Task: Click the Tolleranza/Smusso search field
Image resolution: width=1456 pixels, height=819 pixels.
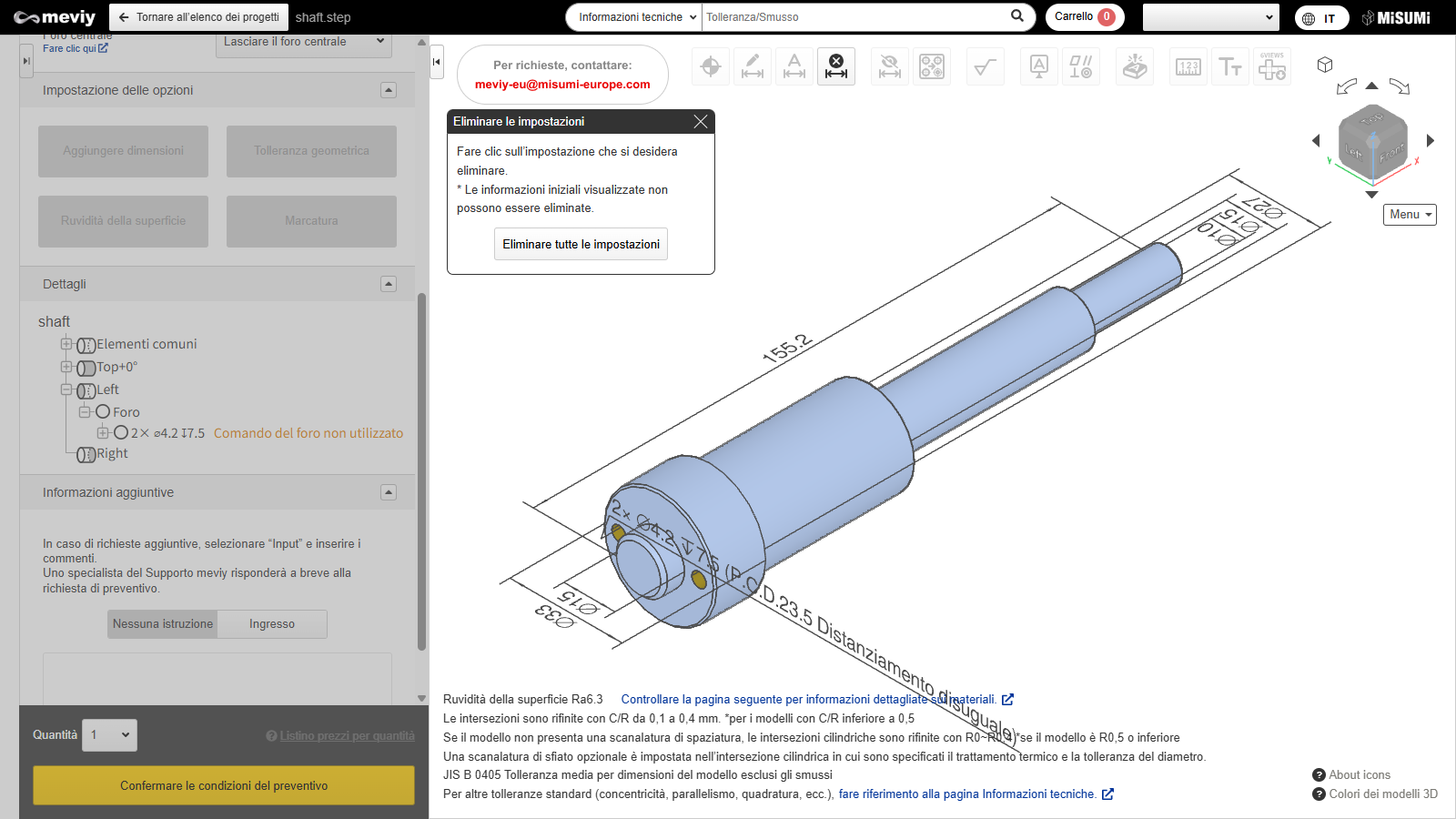Action: pyautogui.click(x=855, y=17)
